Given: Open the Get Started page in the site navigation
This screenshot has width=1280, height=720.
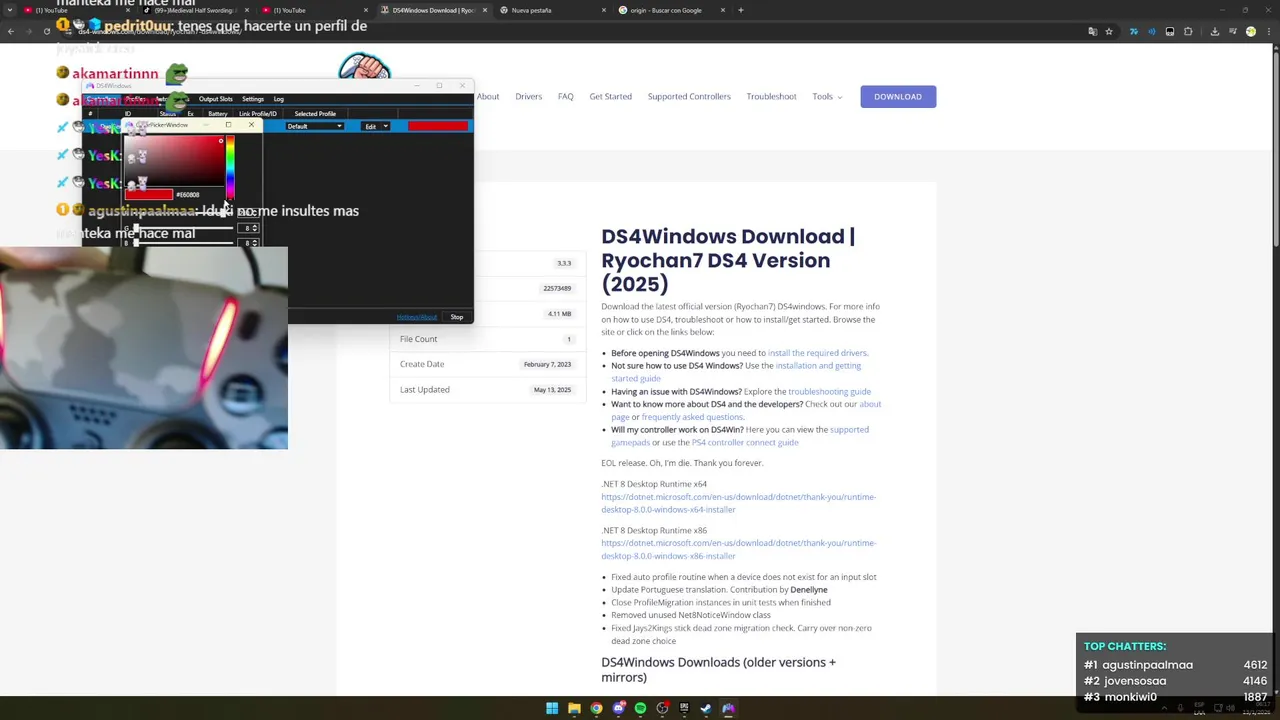Looking at the screenshot, I should [x=610, y=97].
